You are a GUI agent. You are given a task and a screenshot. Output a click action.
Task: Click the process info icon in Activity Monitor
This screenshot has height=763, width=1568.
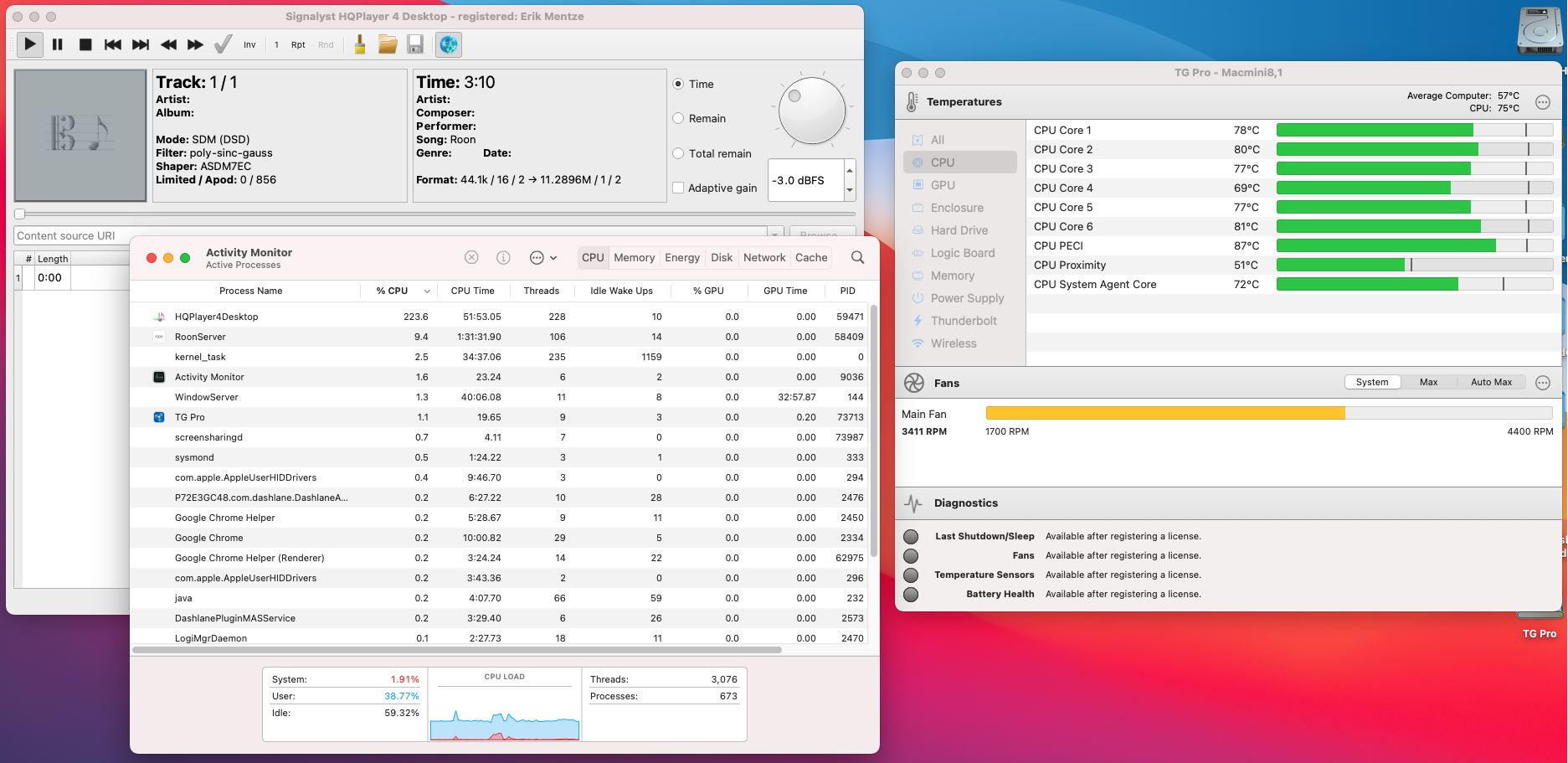(x=503, y=258)
